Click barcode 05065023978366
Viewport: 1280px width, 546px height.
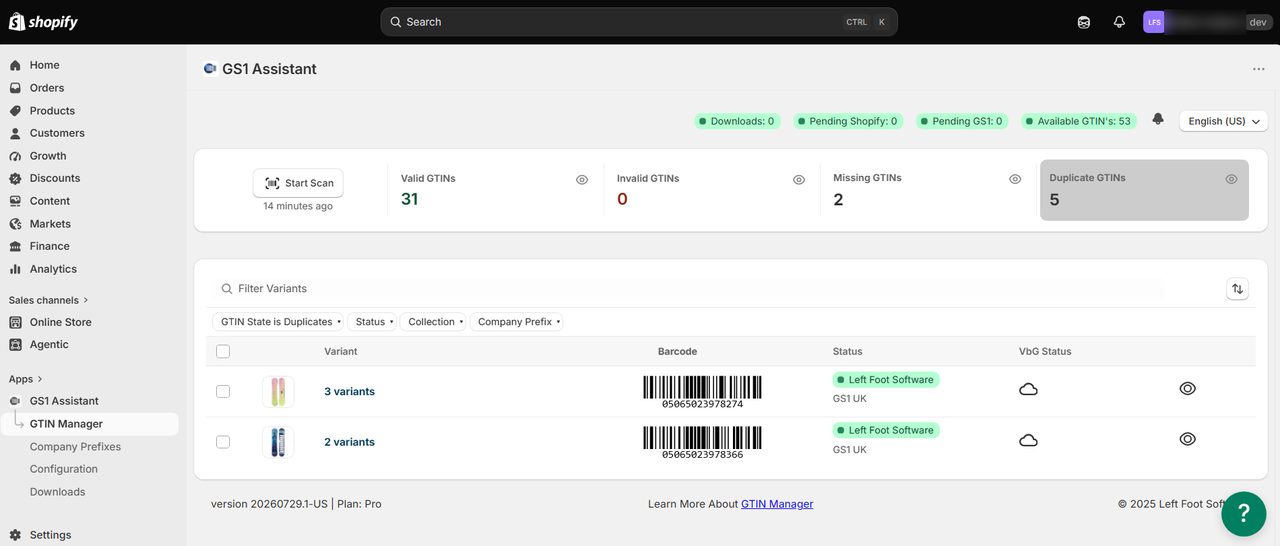(702, 443)
